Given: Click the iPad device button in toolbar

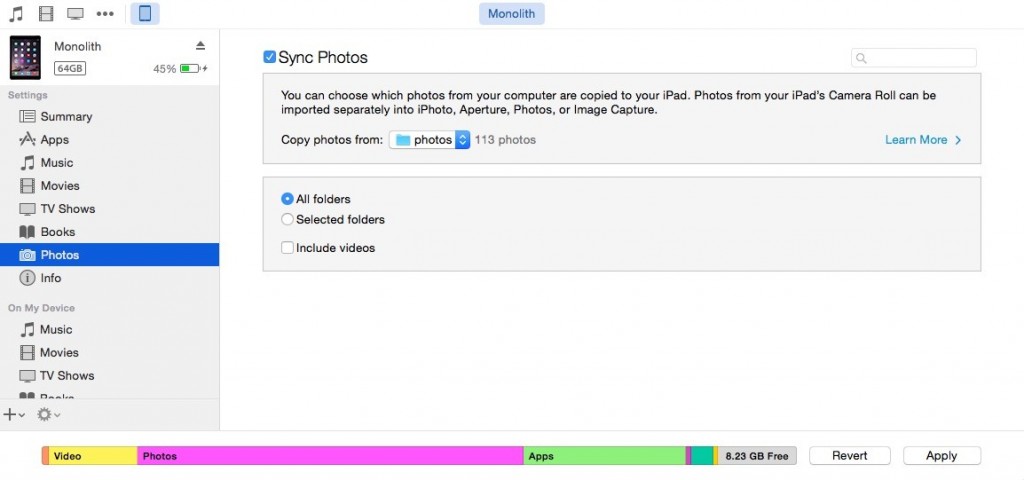Looking at the screenshot, I should click(145, 14).
